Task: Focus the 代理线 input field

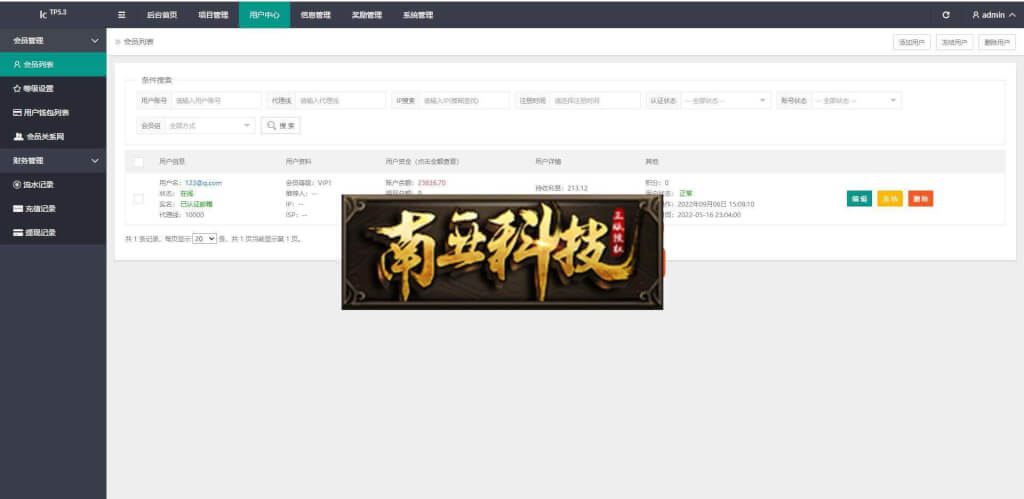Action: point(340,101)
